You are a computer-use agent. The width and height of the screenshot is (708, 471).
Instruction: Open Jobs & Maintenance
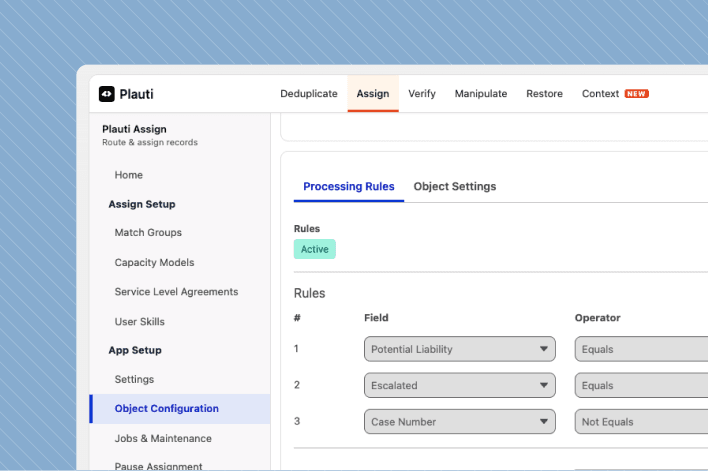163,438
